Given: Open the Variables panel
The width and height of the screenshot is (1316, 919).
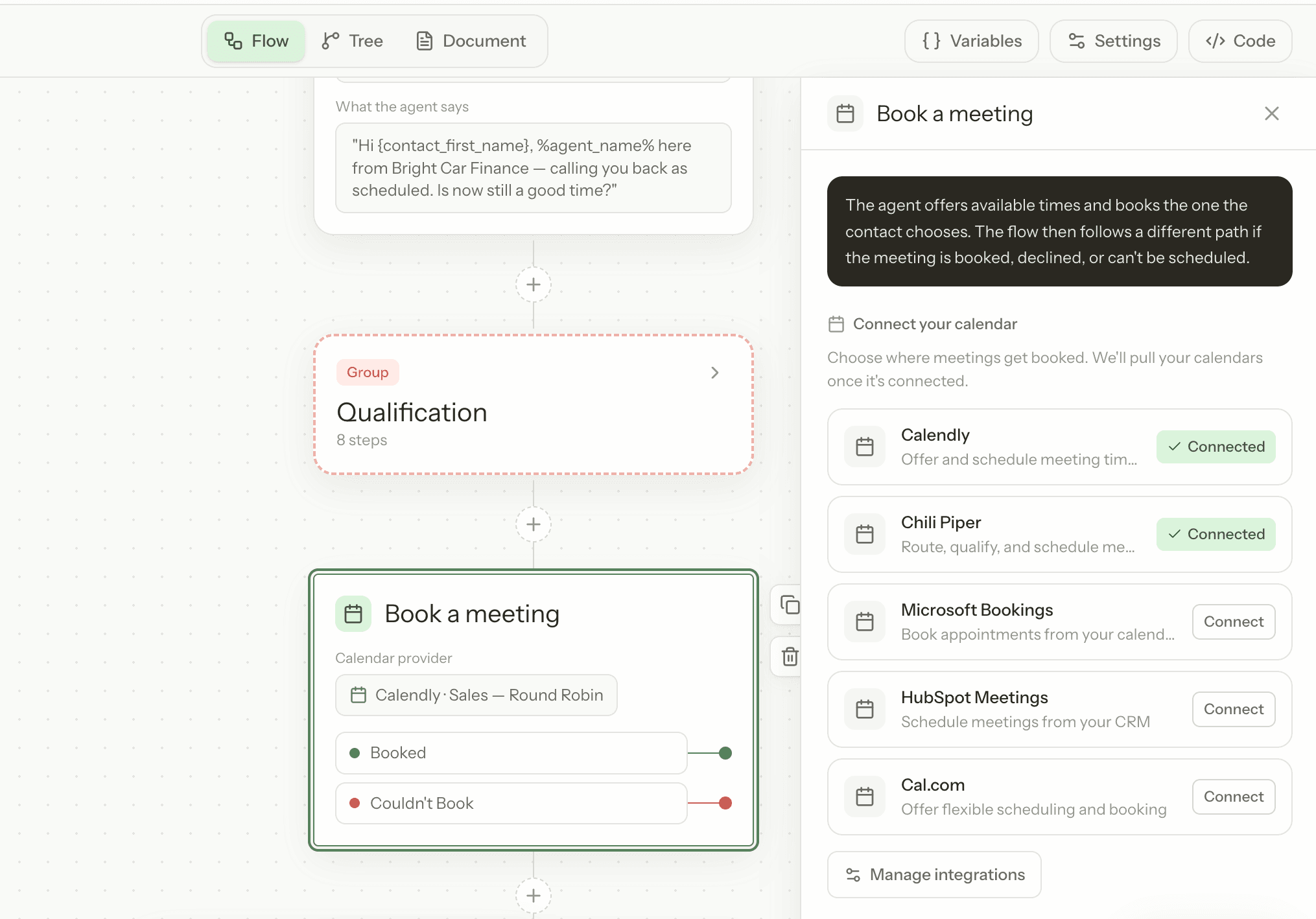Looking at the screenshot, I should (x=971, y=41).
